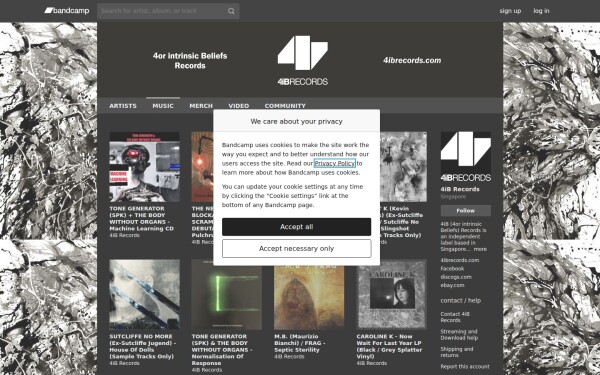Viewport: 600px width, 375px height.
Task: Click Caroline K Now Wait For Last Year title
Action: (x=389, y=346)
